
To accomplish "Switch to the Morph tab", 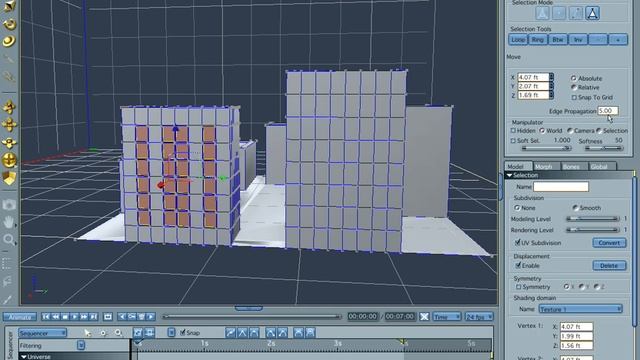I will (x=544, y=166).
